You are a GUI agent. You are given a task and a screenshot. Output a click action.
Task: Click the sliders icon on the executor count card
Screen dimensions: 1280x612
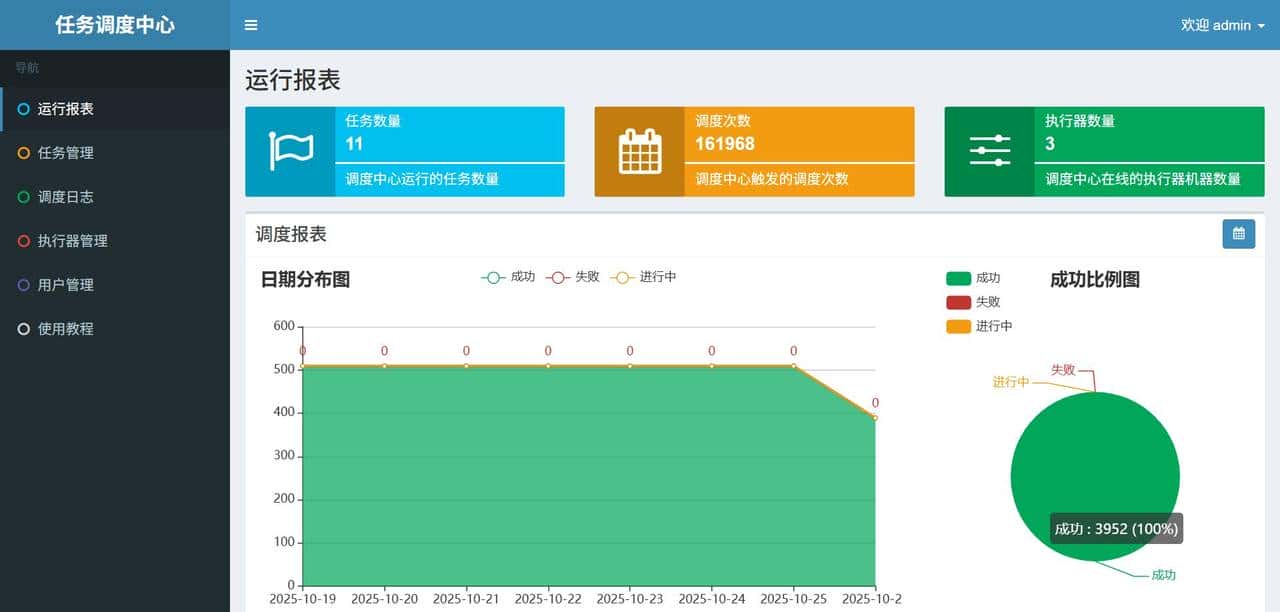[x=987, y=151]
